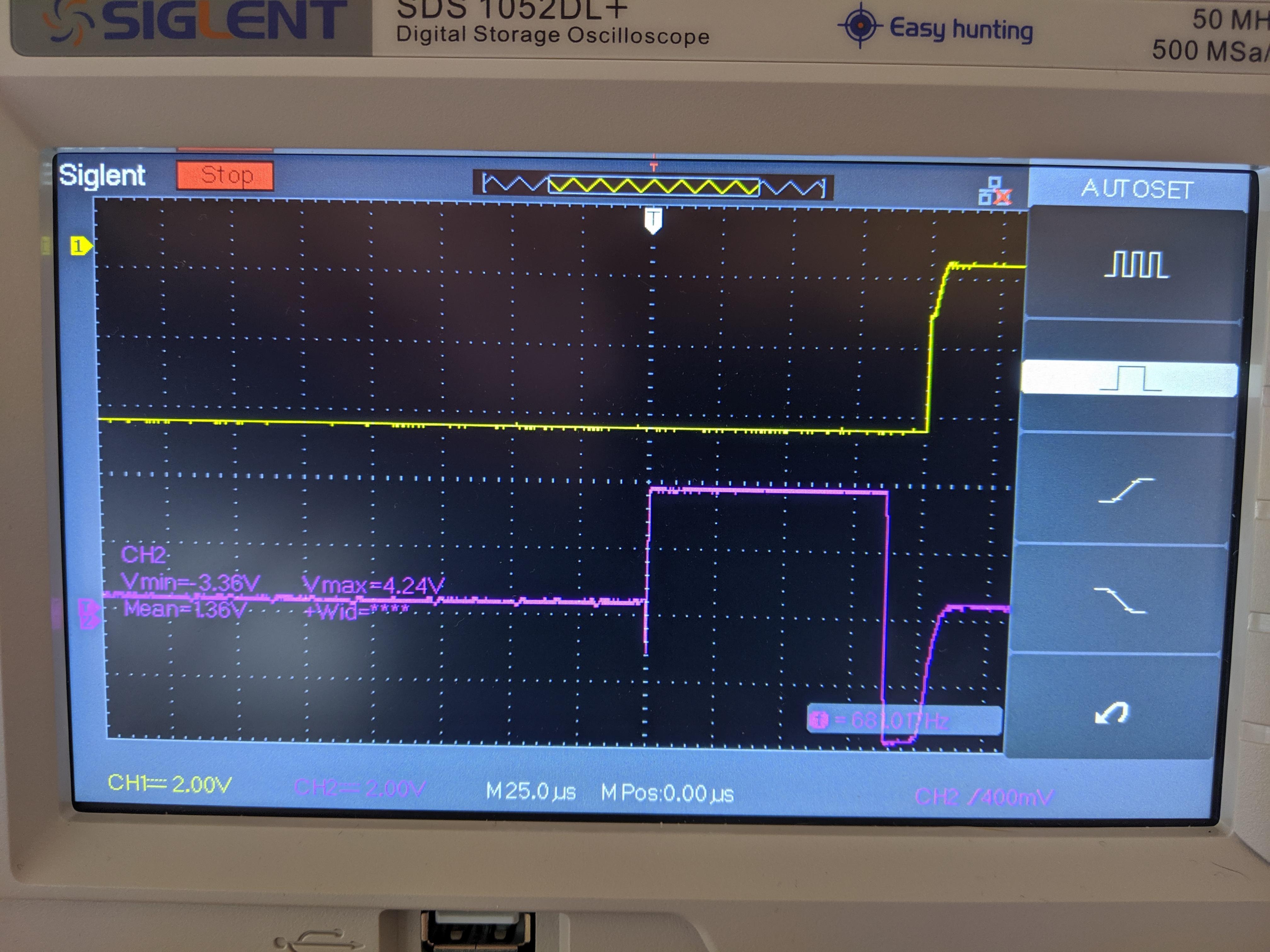Click the Vmin=-3.36V measurement readout

(191, 583)
